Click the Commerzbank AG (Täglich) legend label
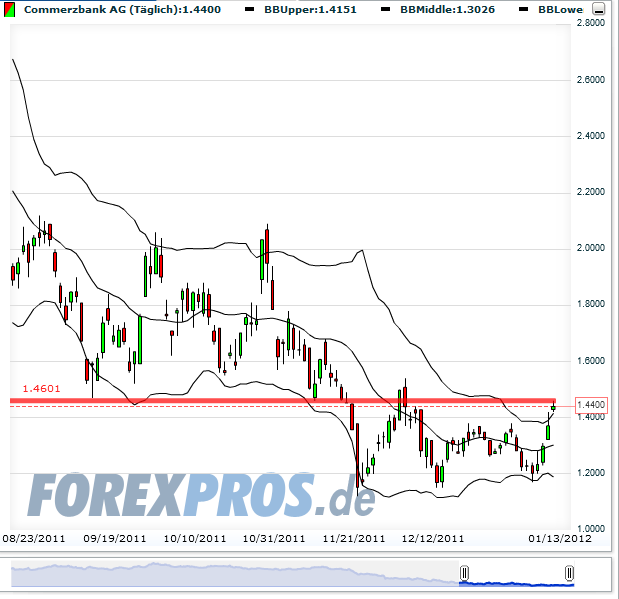This screenshot has height=599, width=619. pos(122,9)
